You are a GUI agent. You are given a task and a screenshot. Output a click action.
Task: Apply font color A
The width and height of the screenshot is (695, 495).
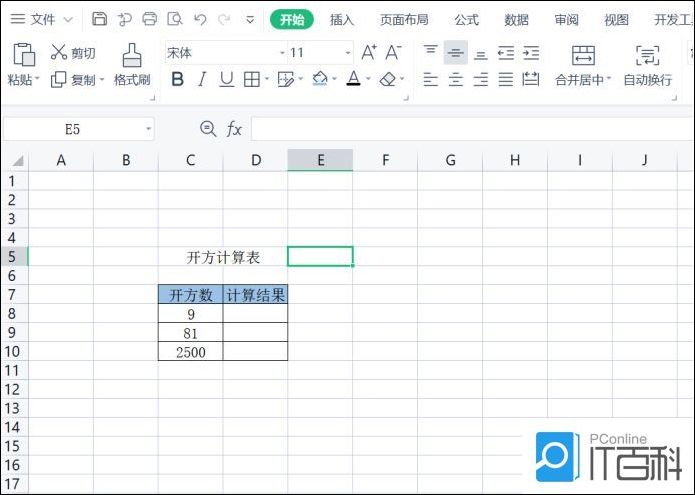click(x=353, y=79)
